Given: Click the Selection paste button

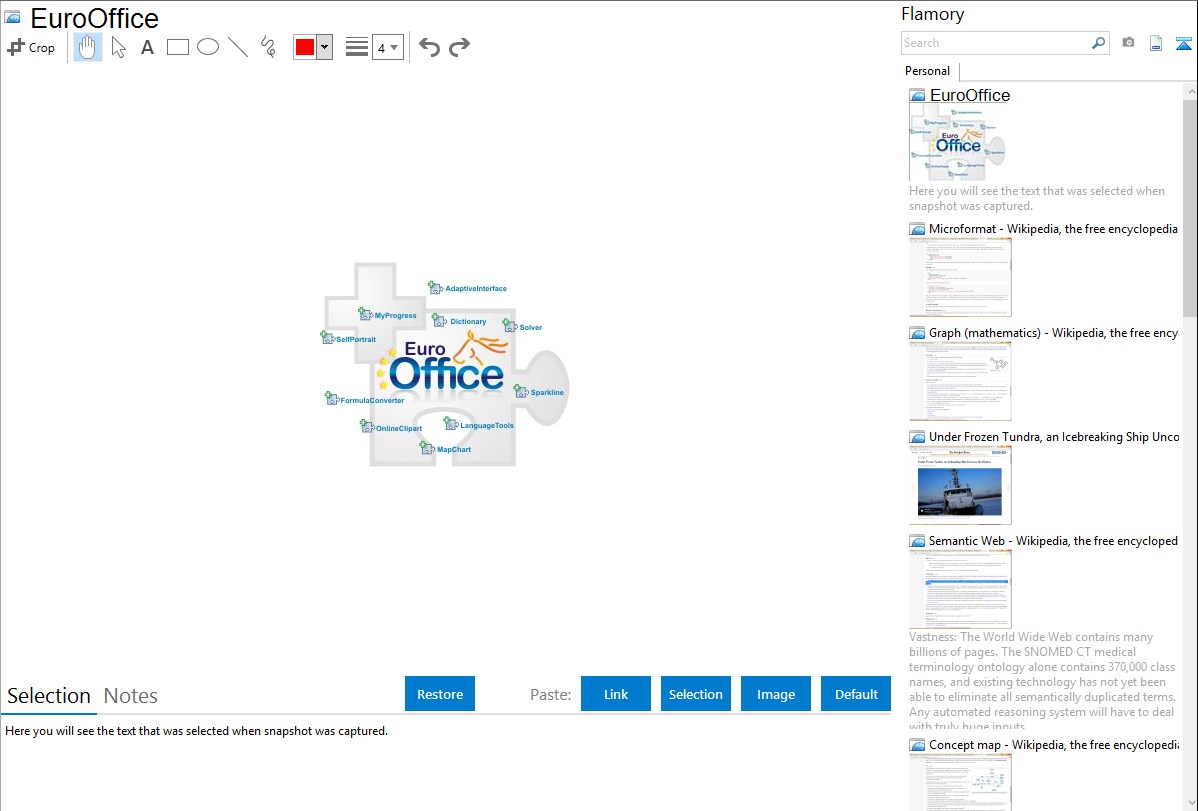Looking at the screenshot, I should click(695, 694).
